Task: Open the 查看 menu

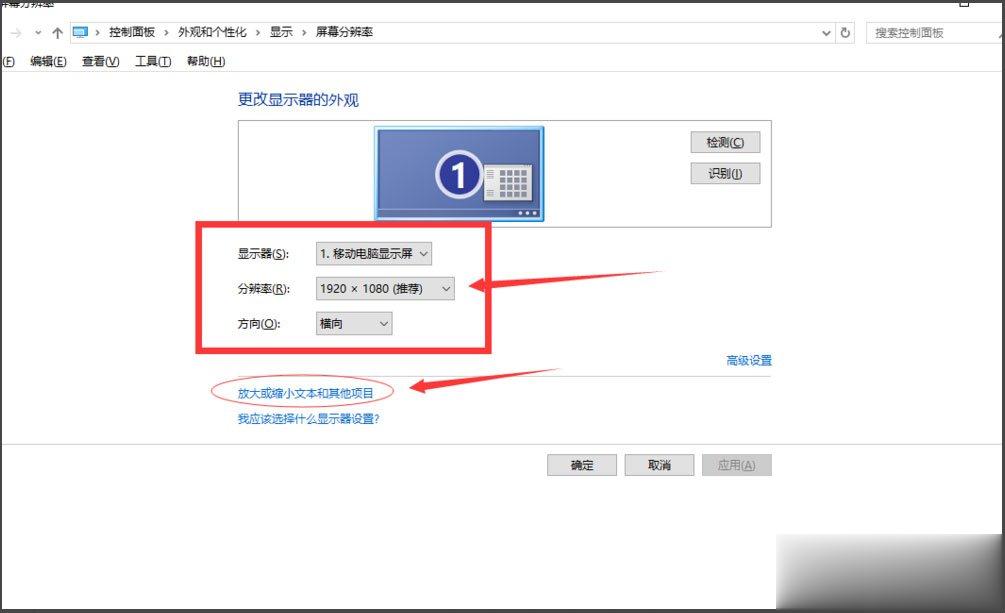Action: pyautogui.click(x=98, y=60)
